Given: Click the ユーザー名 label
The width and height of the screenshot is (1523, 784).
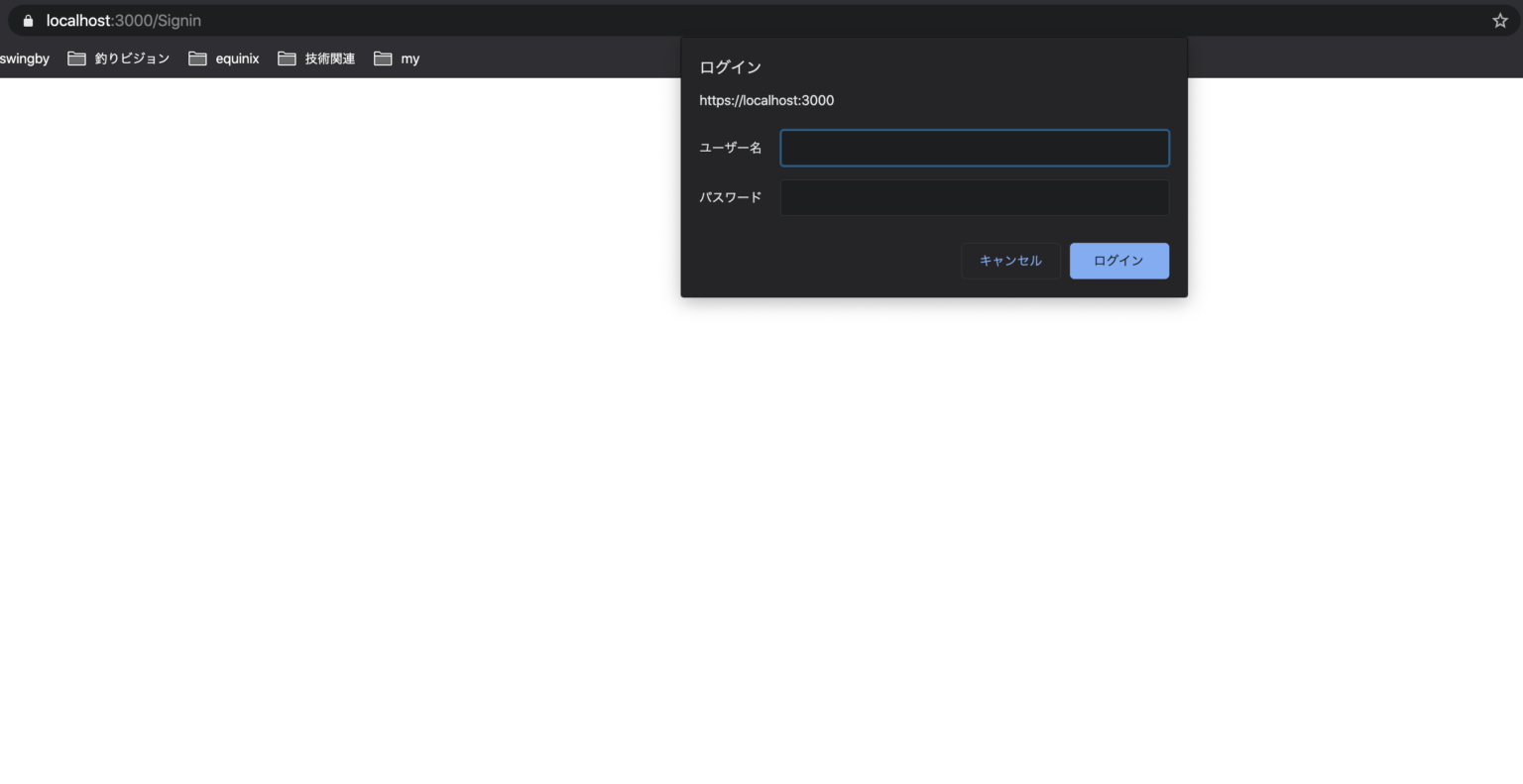Looking at the screenshot, I should click(x=730, y=147).
